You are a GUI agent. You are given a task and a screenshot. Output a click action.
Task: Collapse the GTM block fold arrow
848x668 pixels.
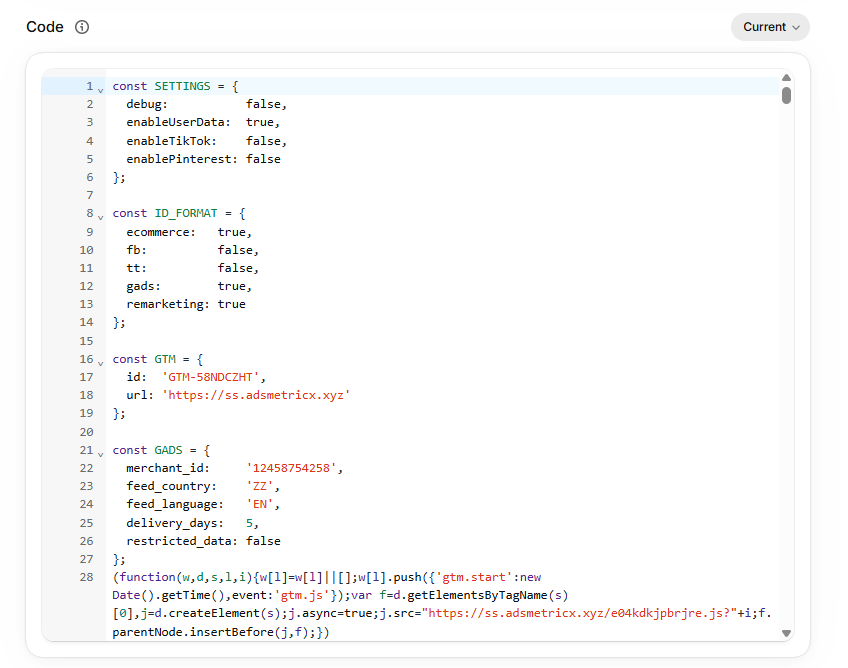(101, 363)
